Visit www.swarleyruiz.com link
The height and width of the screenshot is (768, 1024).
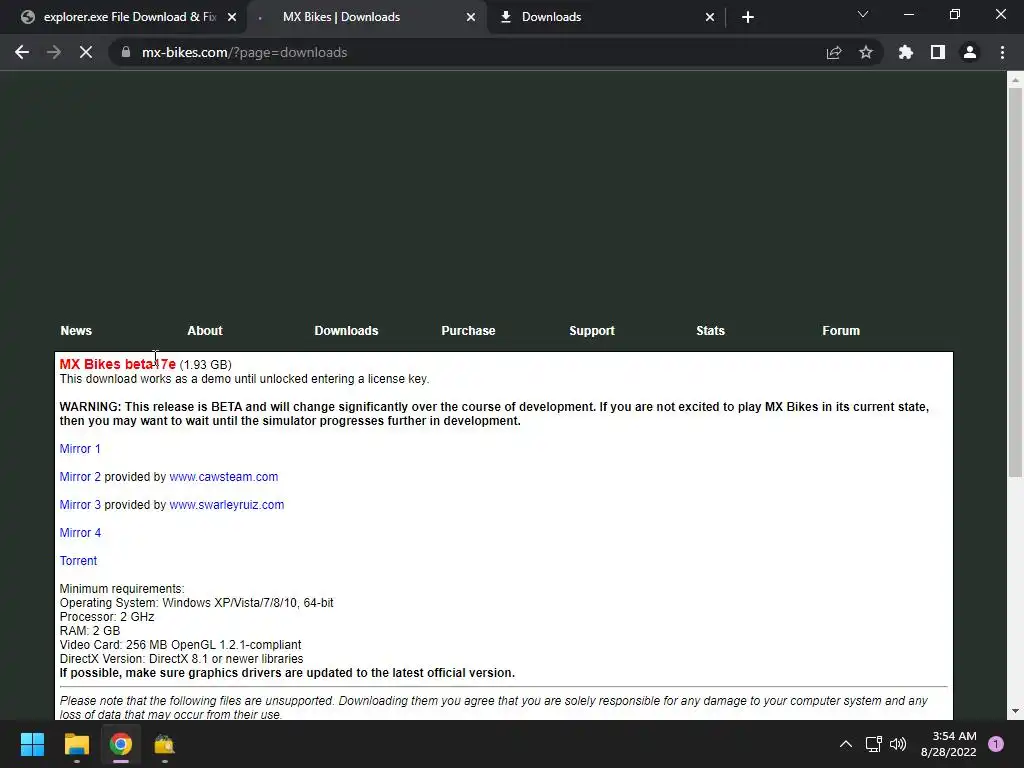(227, 505)
